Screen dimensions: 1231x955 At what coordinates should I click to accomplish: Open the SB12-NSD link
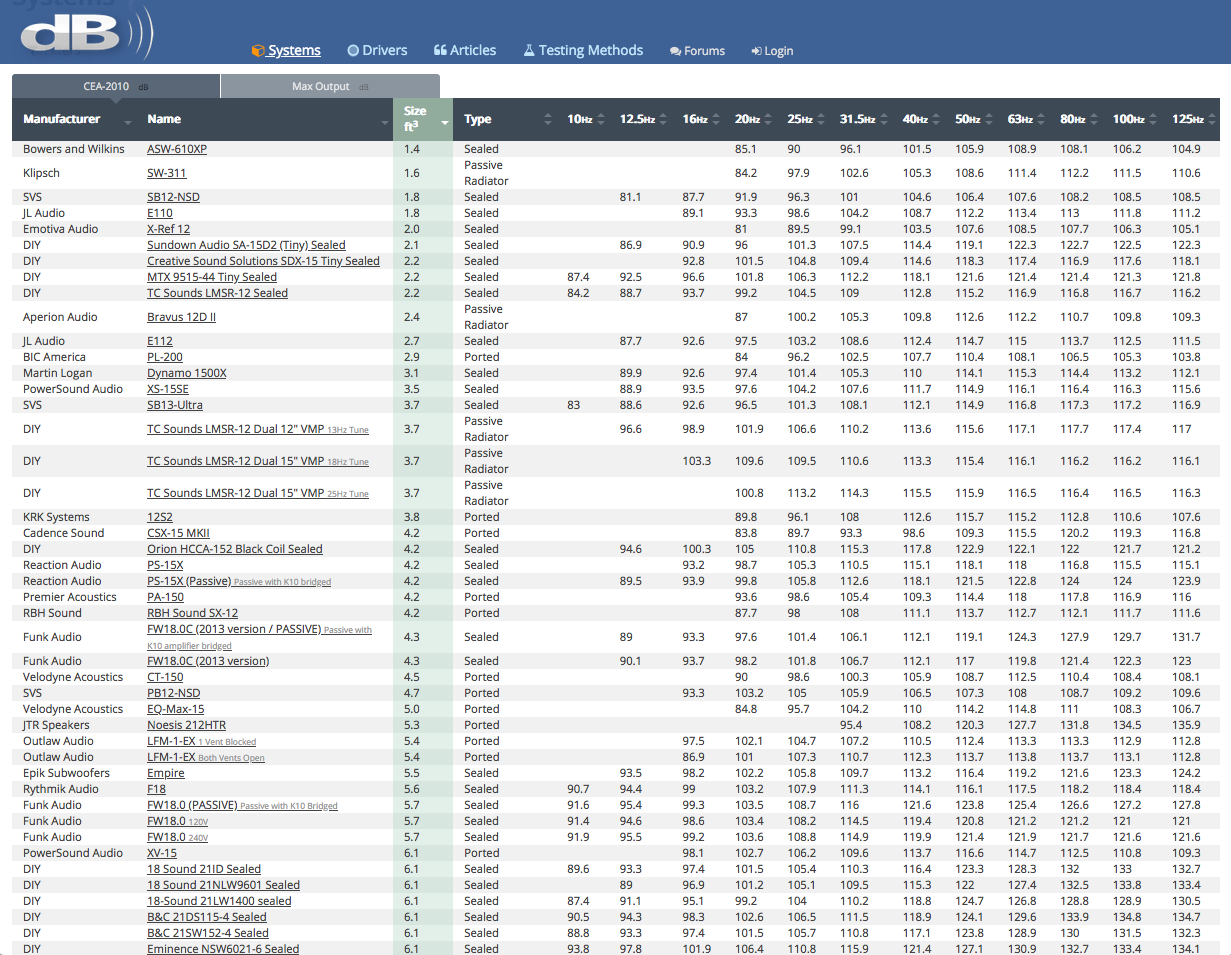point(173,197)
